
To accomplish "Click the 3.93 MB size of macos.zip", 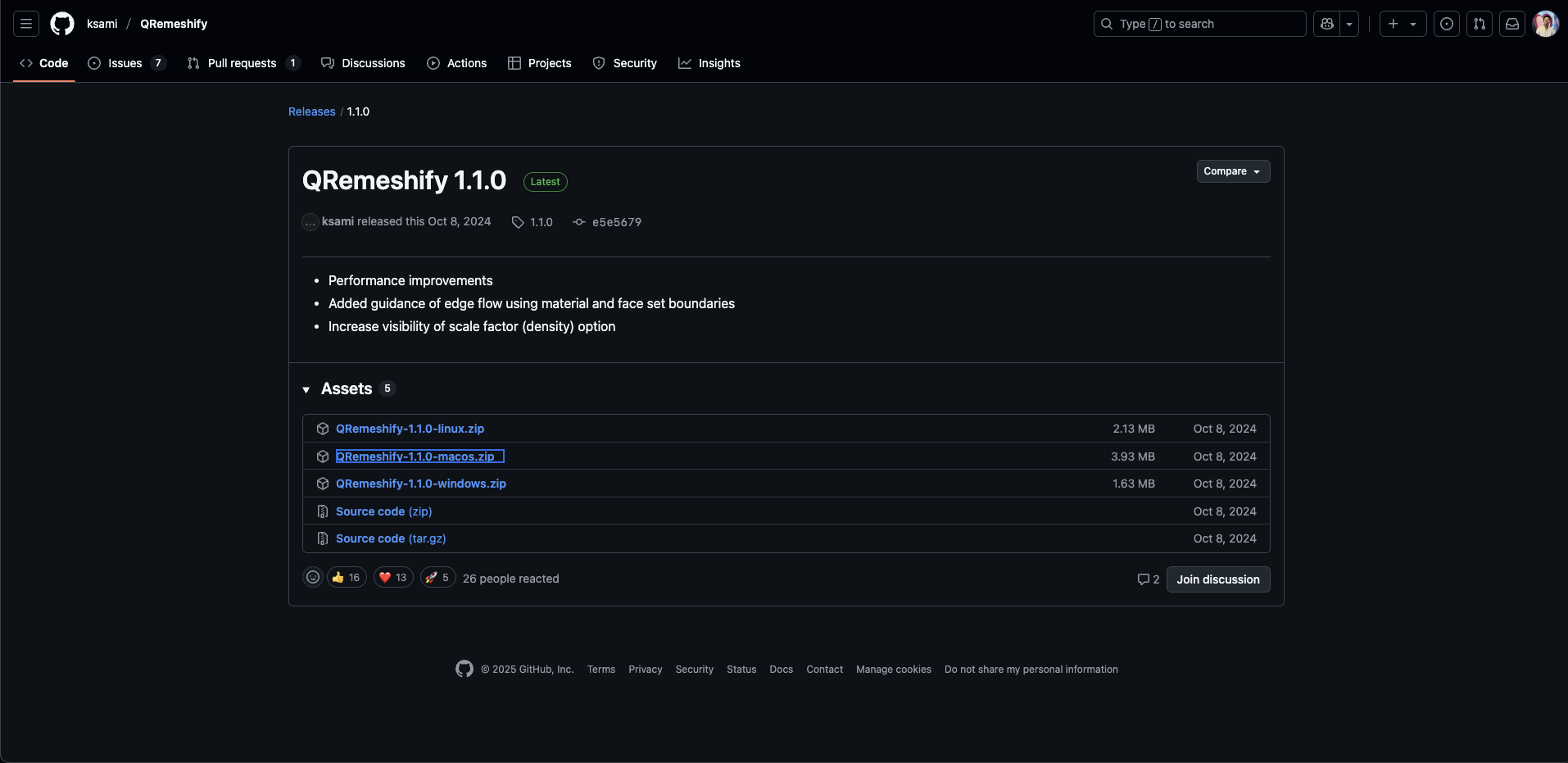I will point(1133,456).
